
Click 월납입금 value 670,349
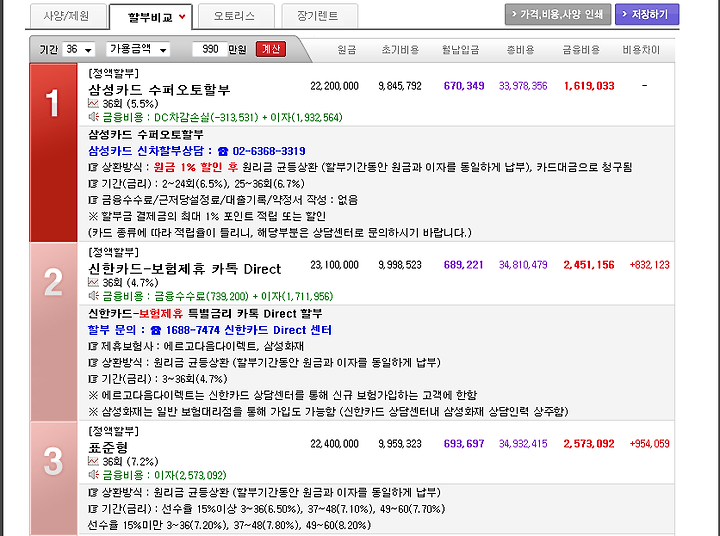pyautogui.click(x=464, y=86)
